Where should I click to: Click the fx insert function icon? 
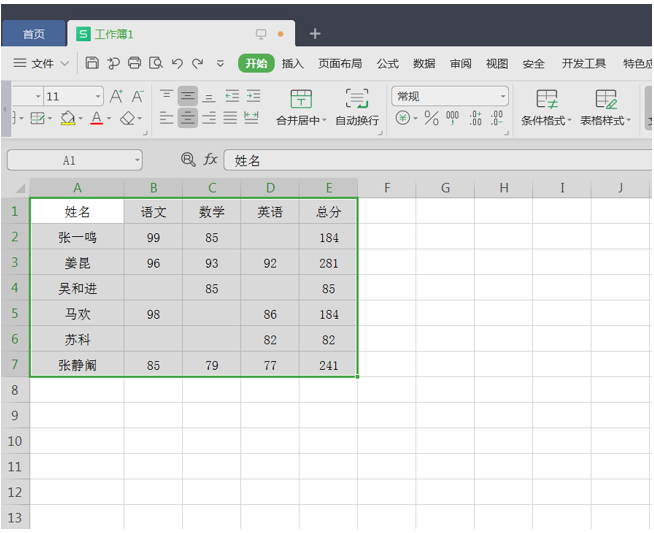pos(211,159)
